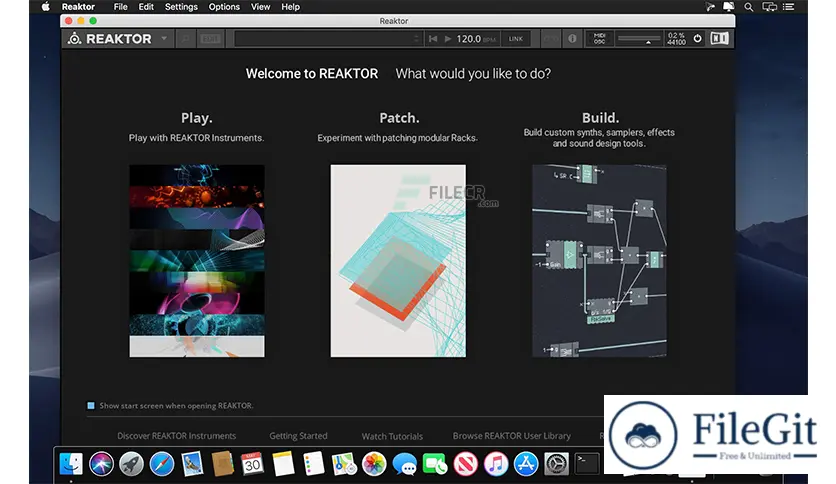Open FaceTime from the Dock
The height and width of the screenshot is (484, 836).
pyautogui.click(x=435, y=464)
